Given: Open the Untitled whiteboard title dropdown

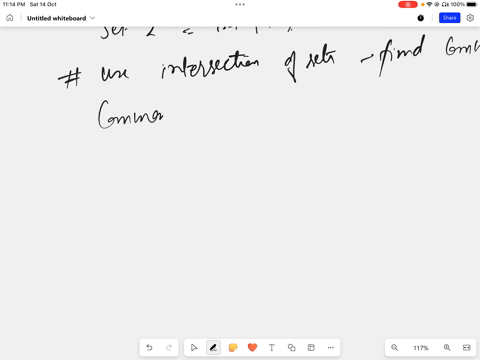Looking at the screenshot, I should click(93, 18).
